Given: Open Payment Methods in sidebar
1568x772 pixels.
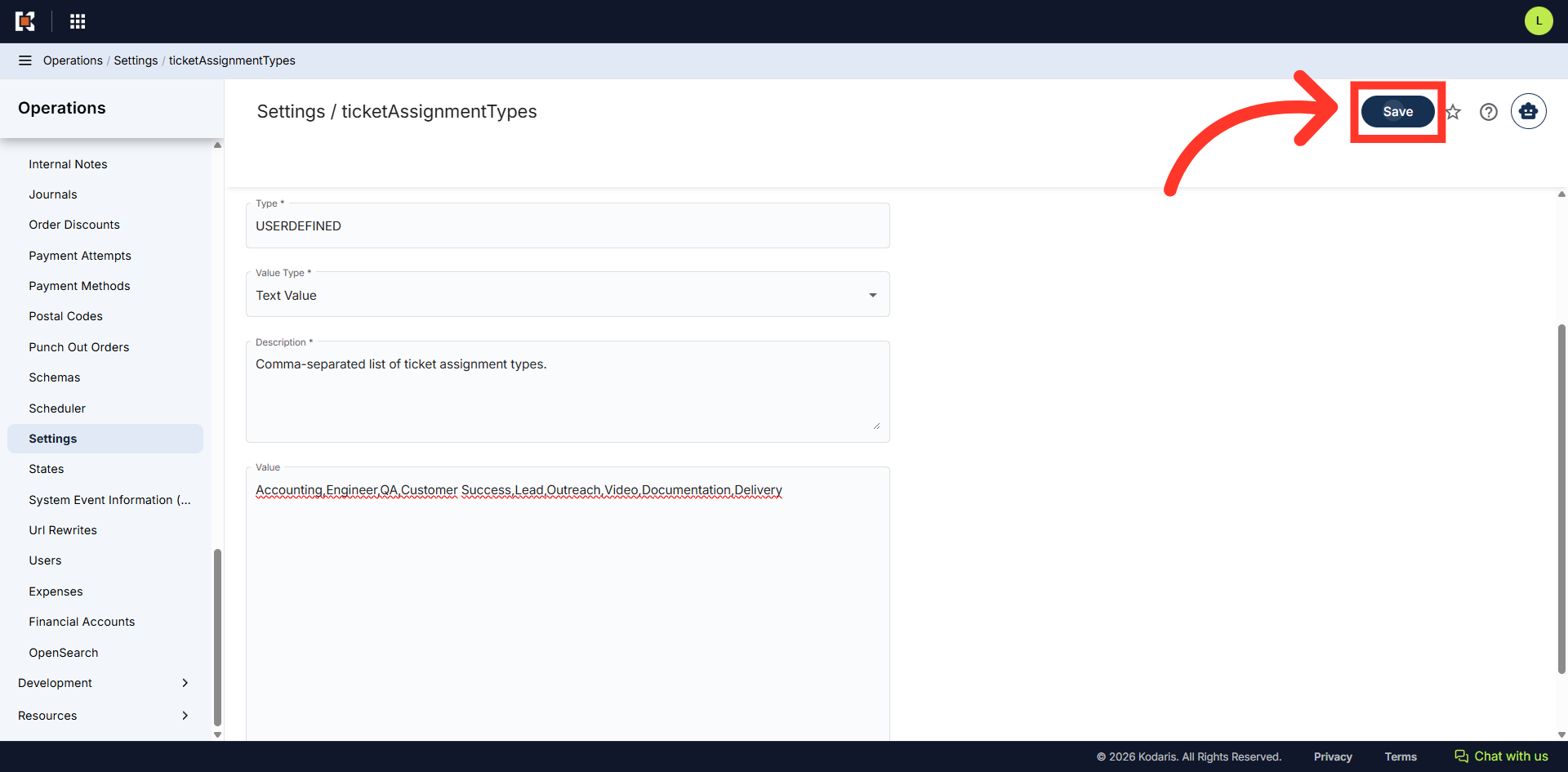Looking at the screenshot, I should [x=79, y=286].
